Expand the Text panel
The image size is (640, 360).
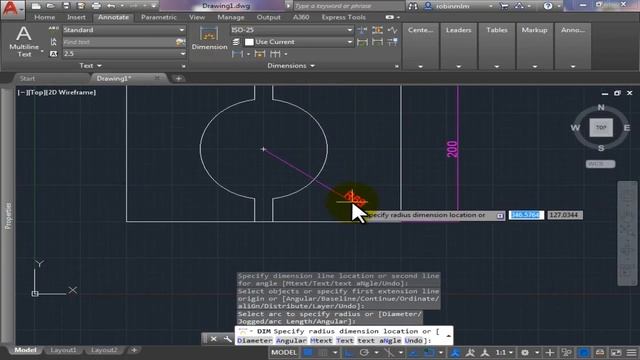coord(90,65)
